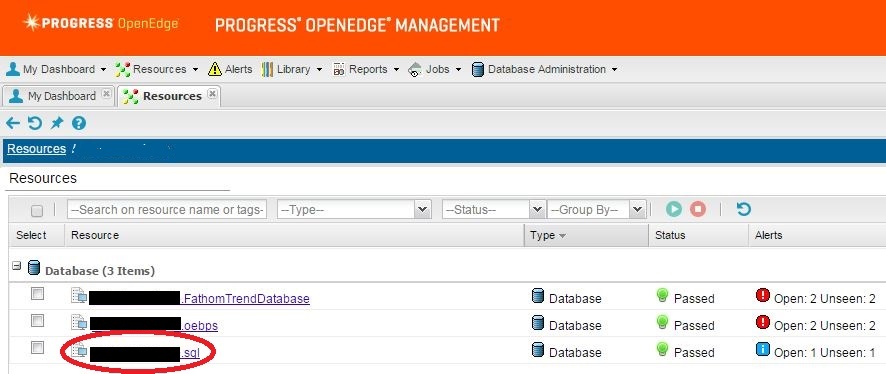This screenshot has width=886, height=374.
Task: Close the Resources tab
Action: coord(212,94)
